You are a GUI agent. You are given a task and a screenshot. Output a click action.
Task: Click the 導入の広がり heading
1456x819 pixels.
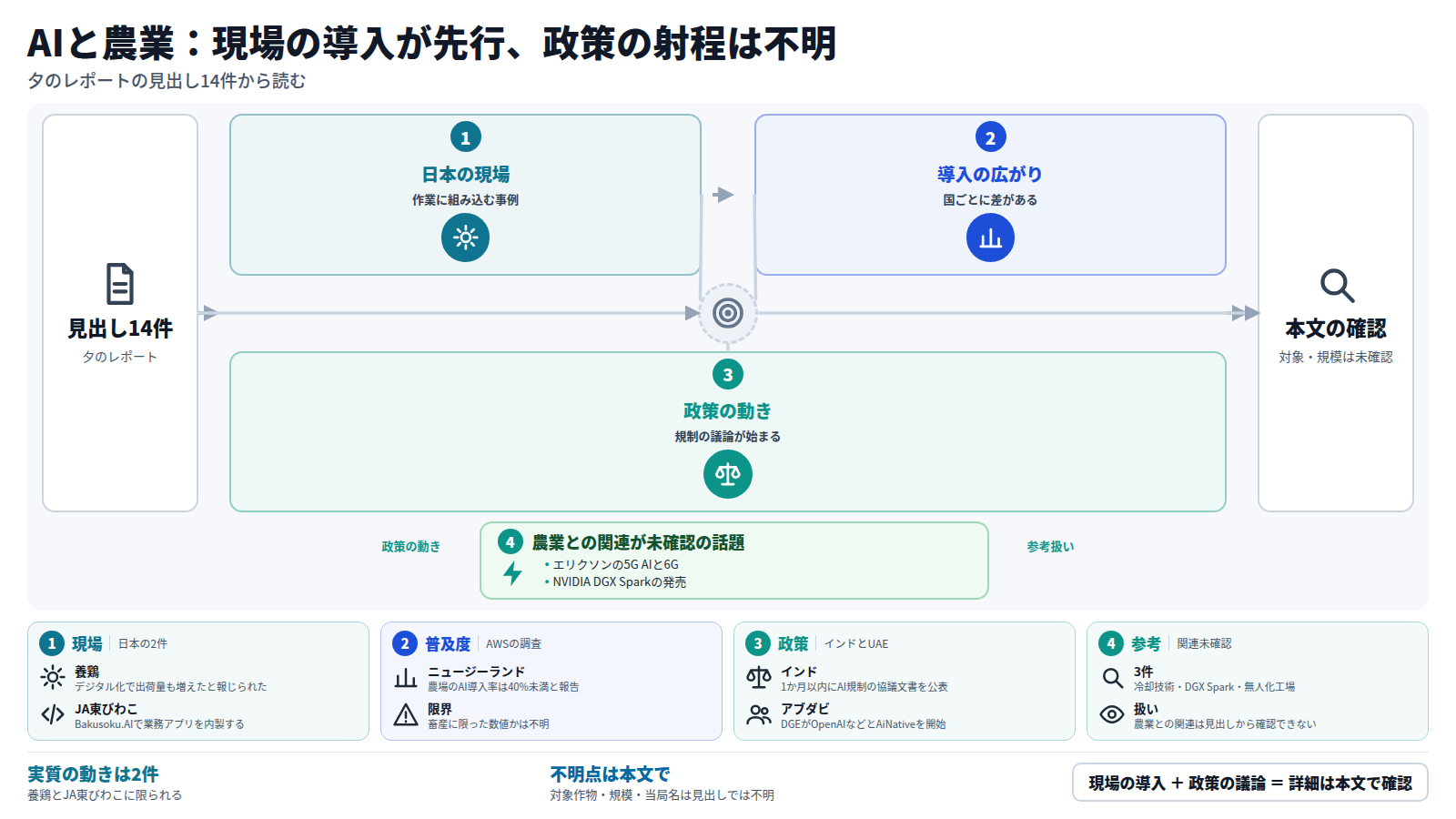[990, 174]
